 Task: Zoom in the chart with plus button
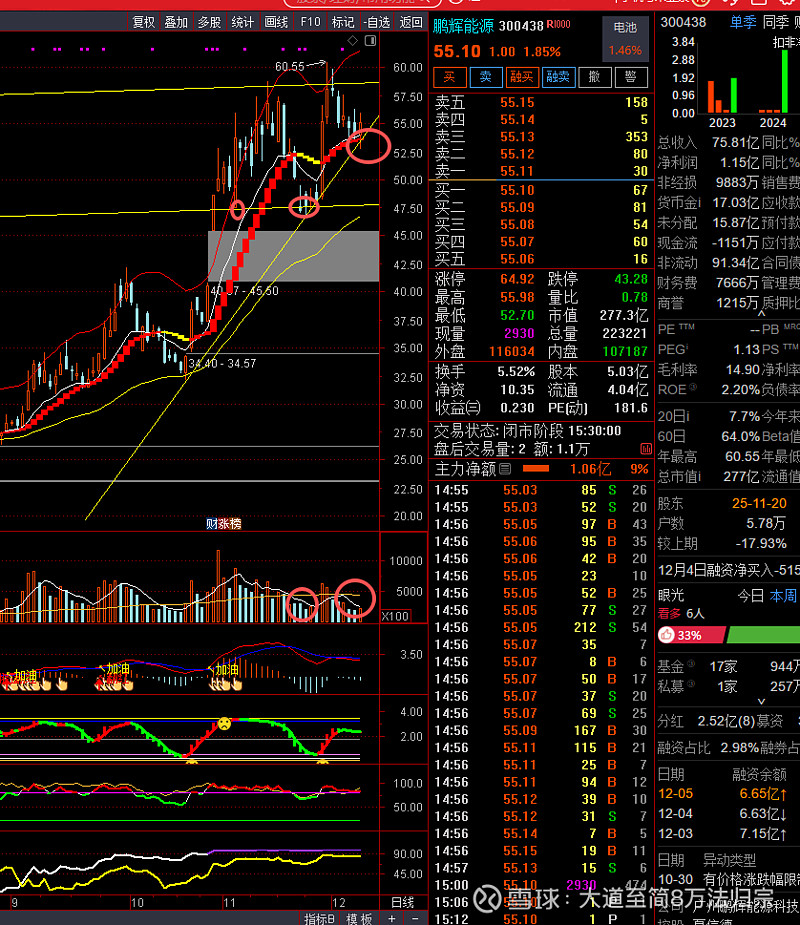click(392, 919)
